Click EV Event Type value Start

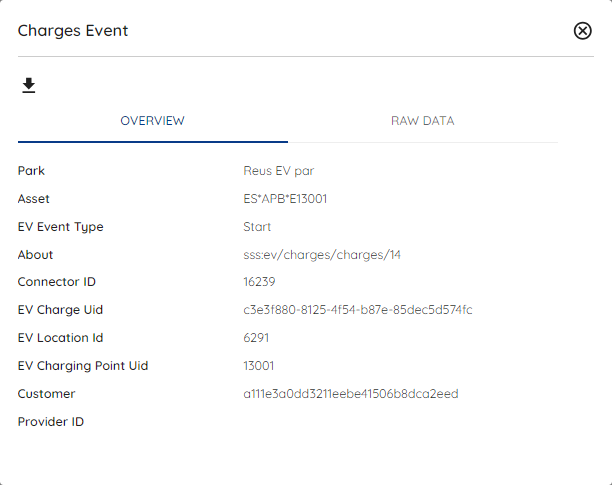(x=257, y=227)
